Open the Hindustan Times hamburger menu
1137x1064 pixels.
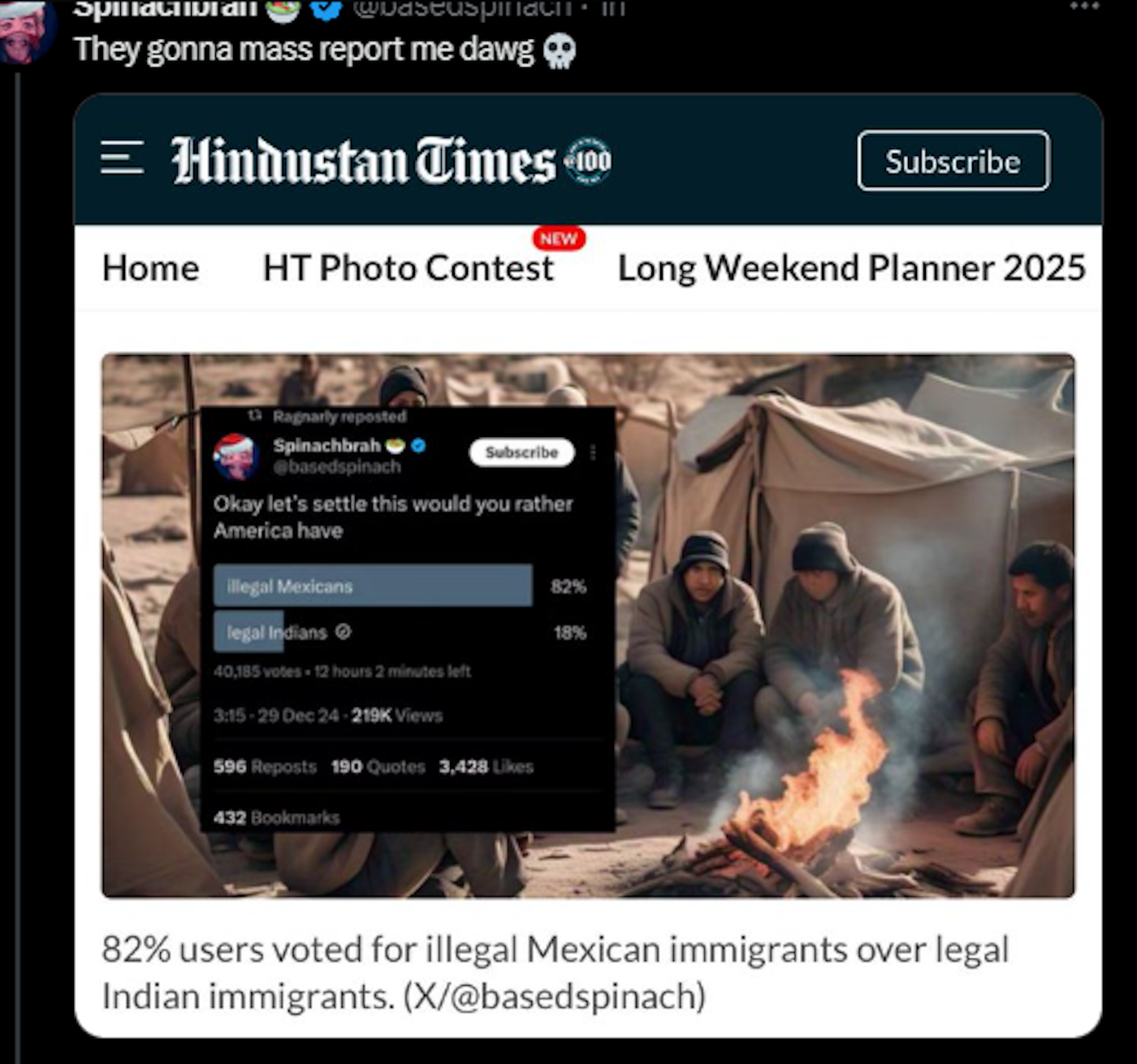coord(122,158)
